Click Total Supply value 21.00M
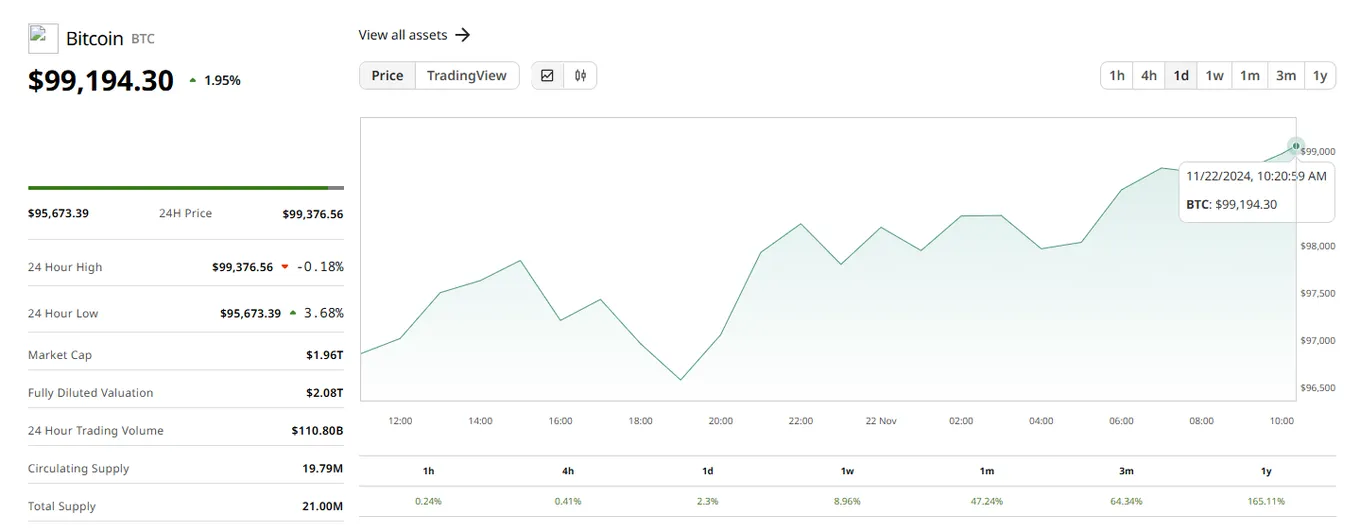 pos(323,507)
